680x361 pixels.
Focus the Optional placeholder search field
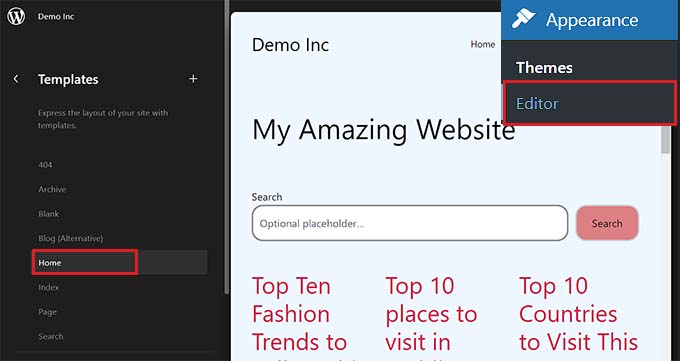coord(410,223)
